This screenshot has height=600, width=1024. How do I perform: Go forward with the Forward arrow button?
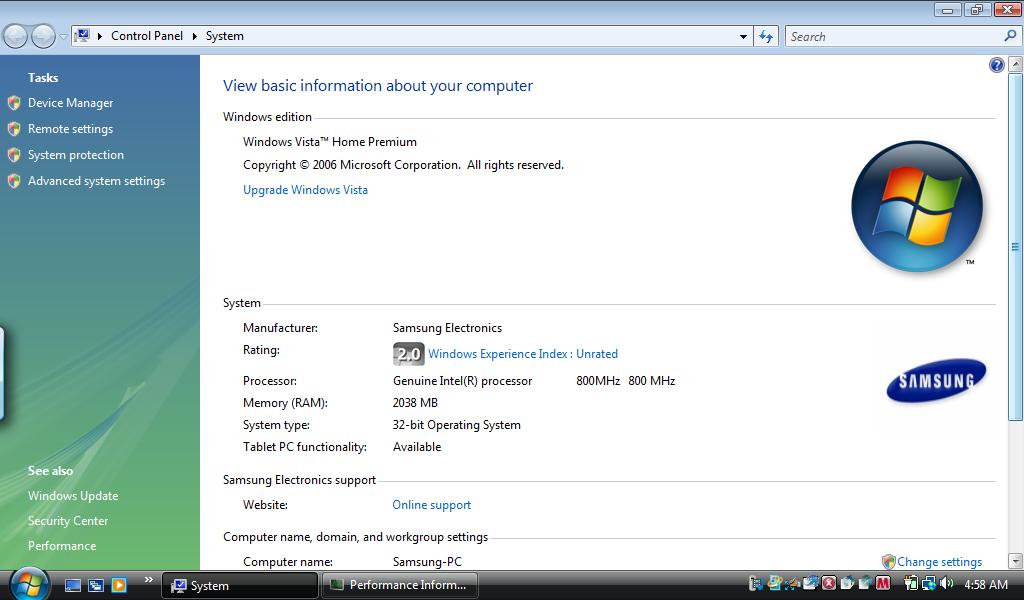coord(43,37)
